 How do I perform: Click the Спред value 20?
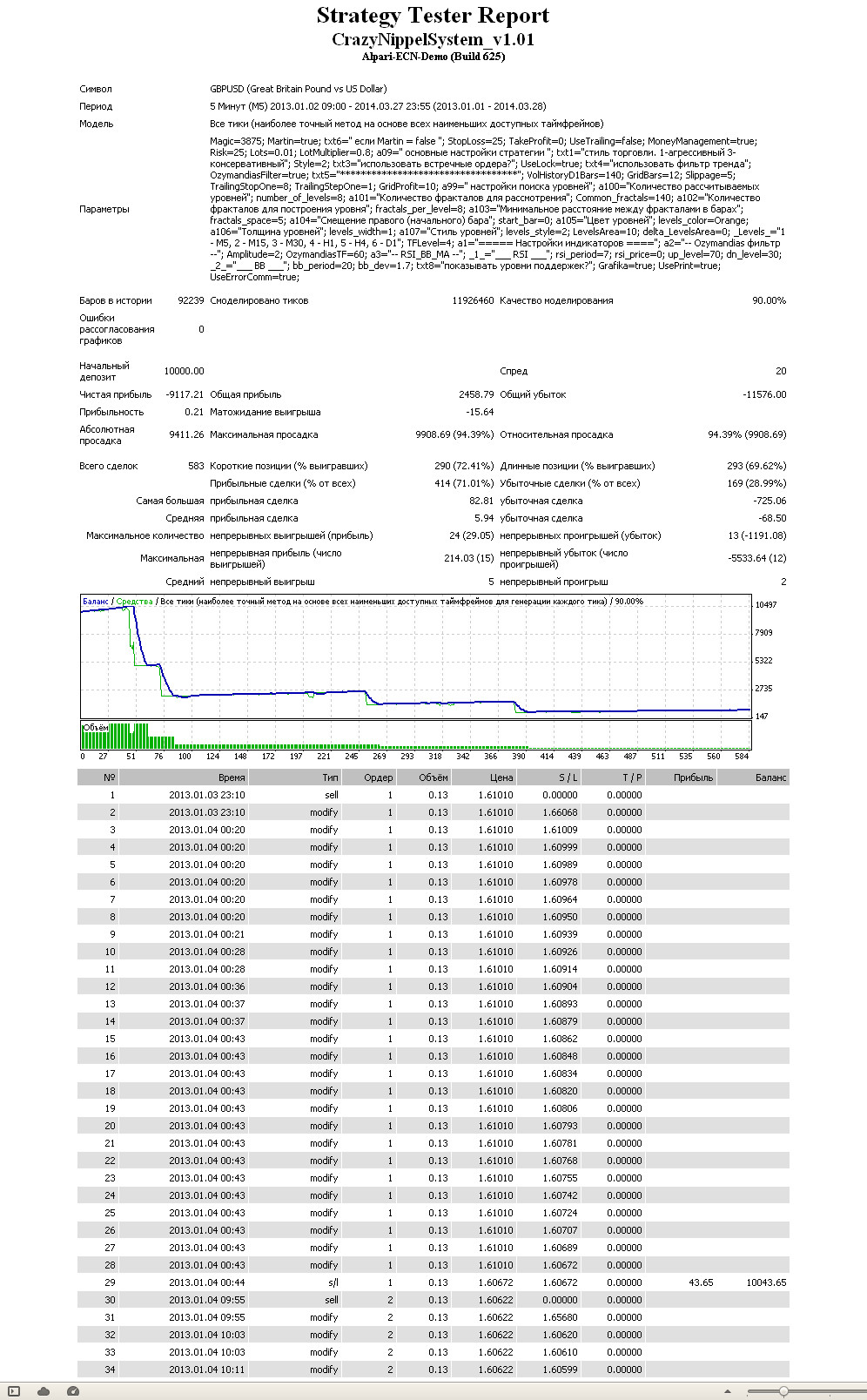[x=781, y=371]
